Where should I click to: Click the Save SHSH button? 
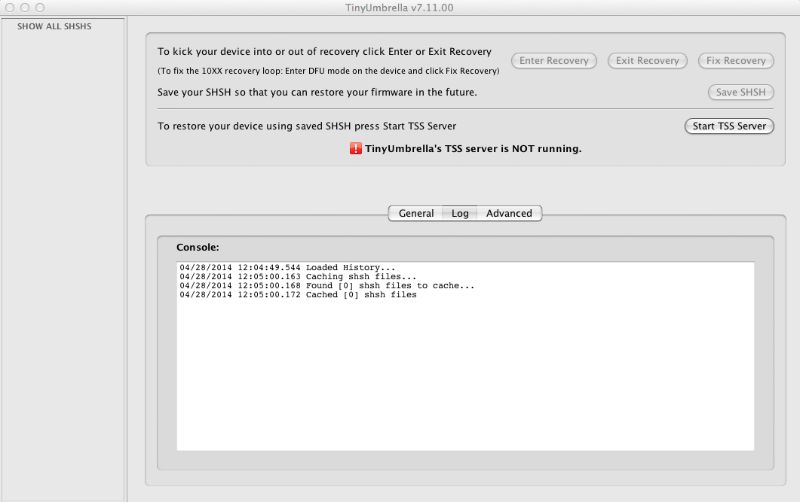(741, 93)
